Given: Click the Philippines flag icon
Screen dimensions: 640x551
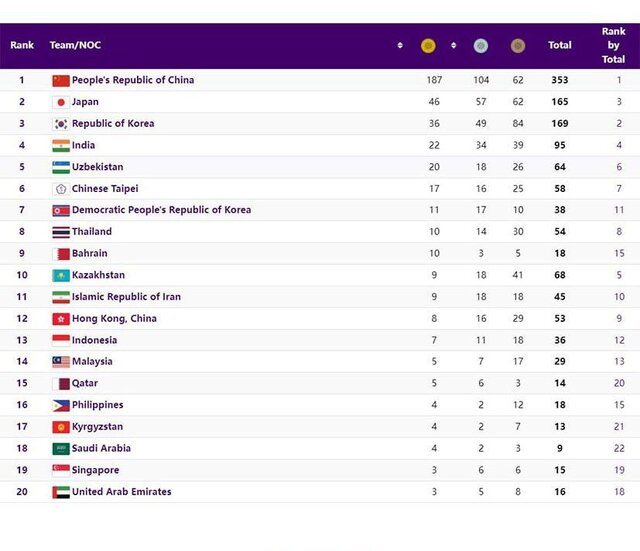Looking at the screenshot, I should (x=60, y=405).
